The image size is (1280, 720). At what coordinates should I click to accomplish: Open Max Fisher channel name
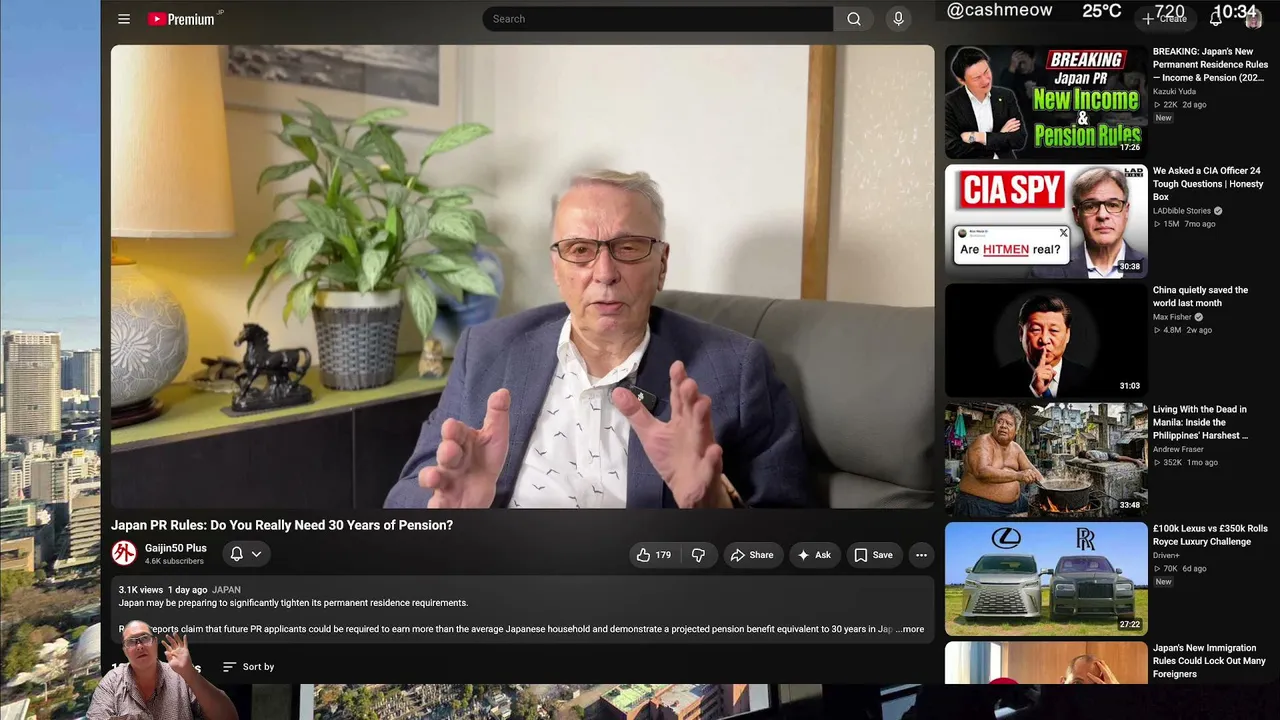[1172, 317]
